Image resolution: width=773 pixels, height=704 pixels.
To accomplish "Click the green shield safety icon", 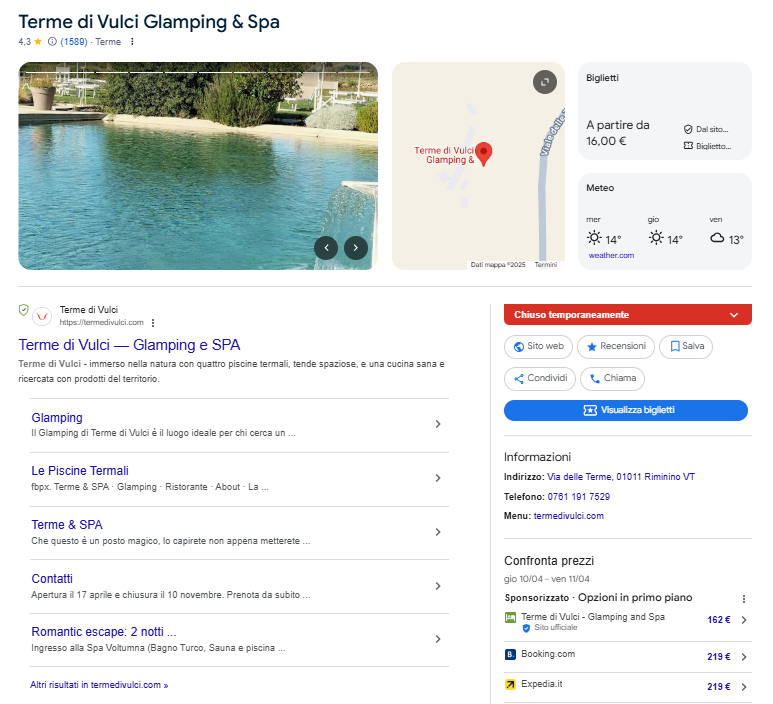I will [x=23, y=310].
